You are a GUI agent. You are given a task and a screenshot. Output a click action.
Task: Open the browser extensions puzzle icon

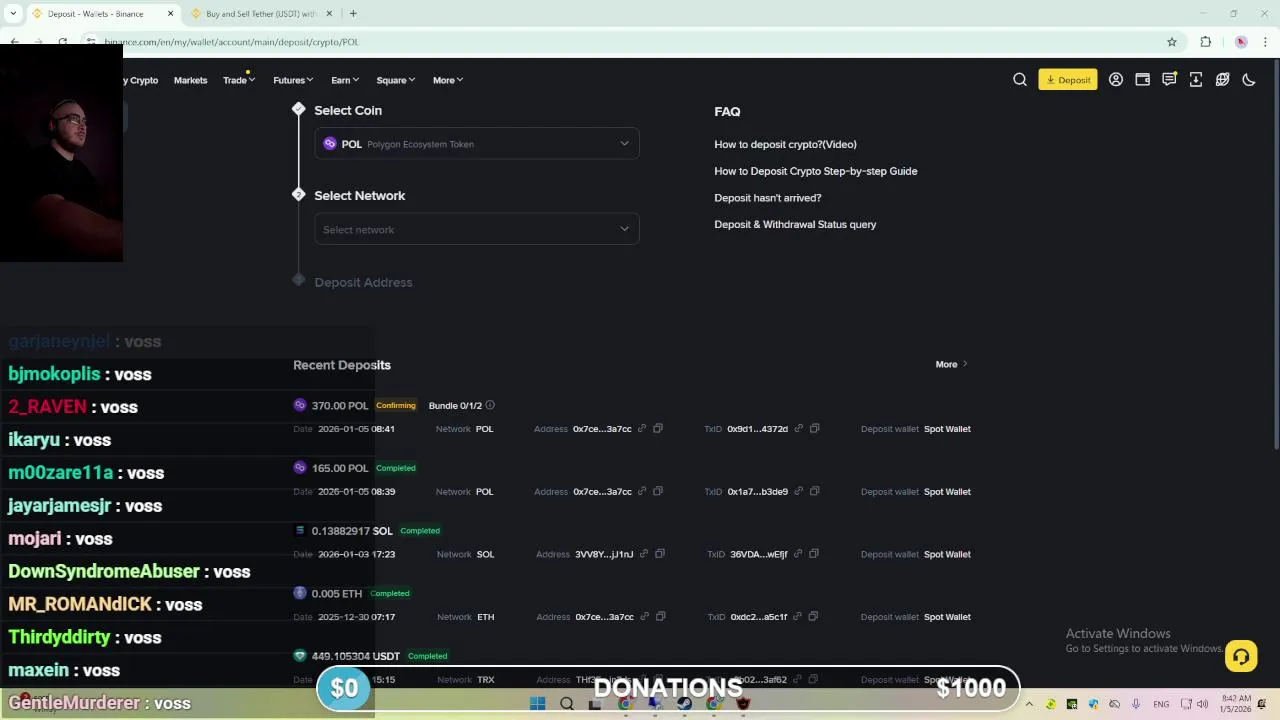pyautogui.click(x=1205, y=42)
